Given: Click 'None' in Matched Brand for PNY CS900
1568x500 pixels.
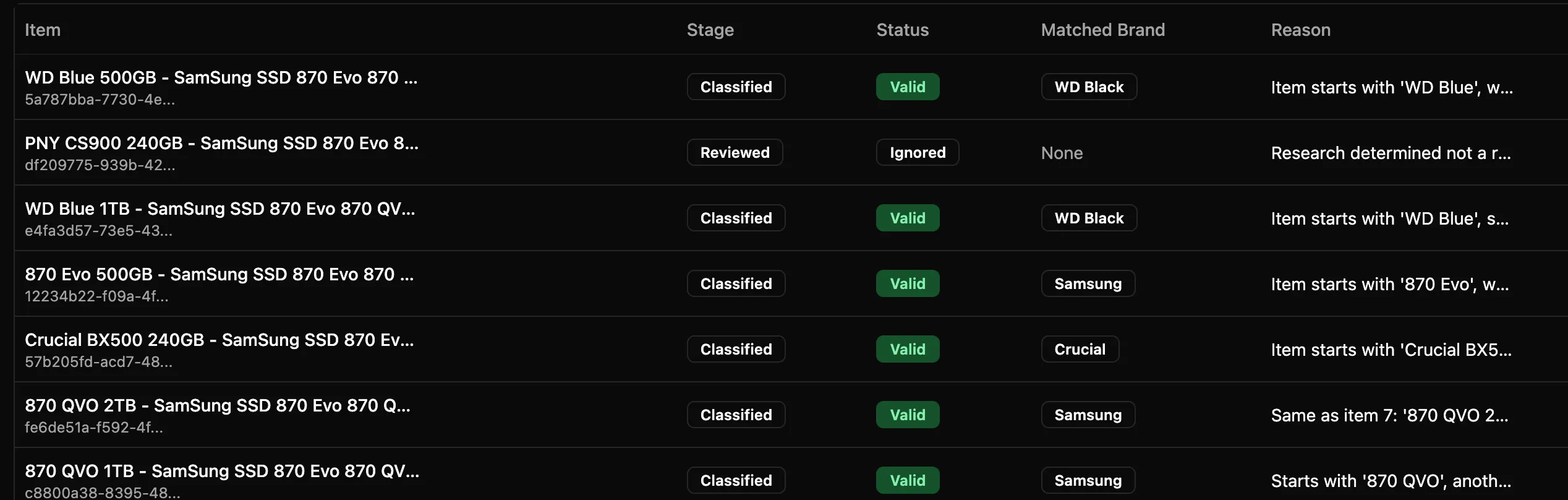Looking at the screenshot, I should (x=1061, y=153).
